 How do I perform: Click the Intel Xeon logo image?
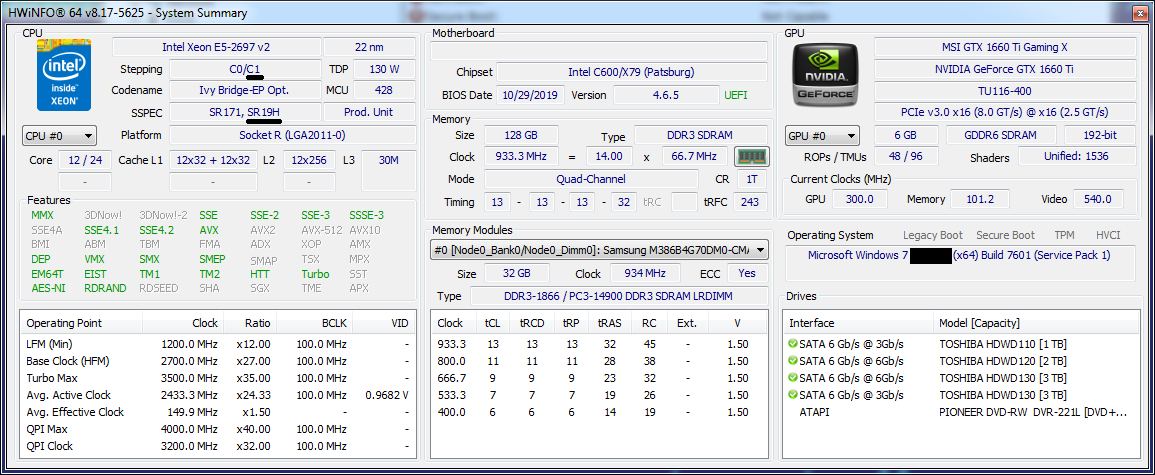65,74
